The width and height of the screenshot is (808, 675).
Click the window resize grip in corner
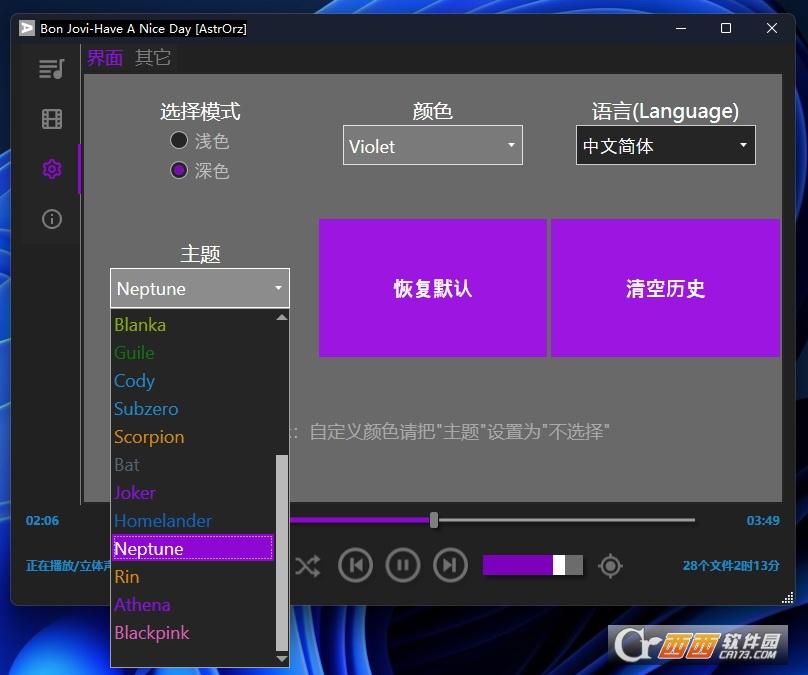click(x=787, y=598)
